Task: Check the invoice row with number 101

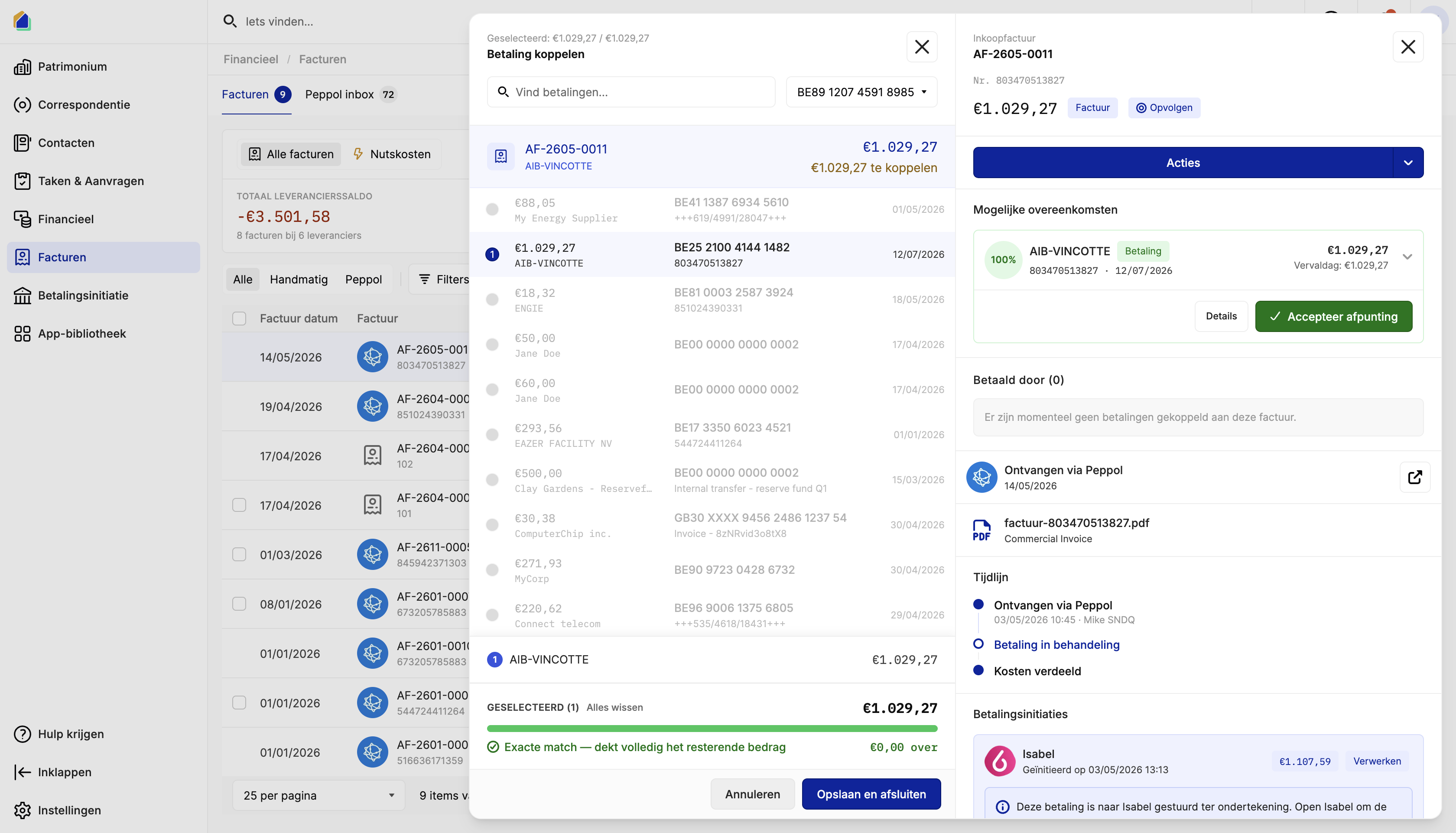Action: click(239, 505)
